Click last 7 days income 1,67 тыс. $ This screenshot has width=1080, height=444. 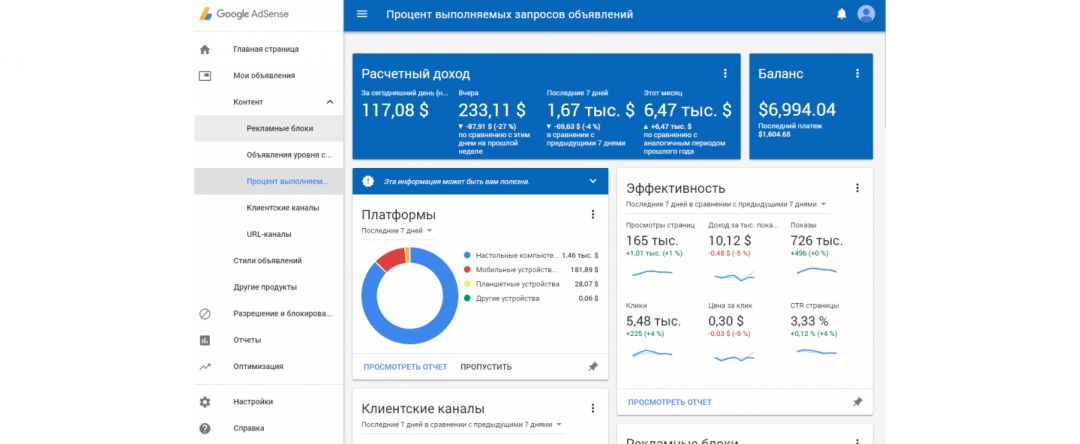(591, 110)
